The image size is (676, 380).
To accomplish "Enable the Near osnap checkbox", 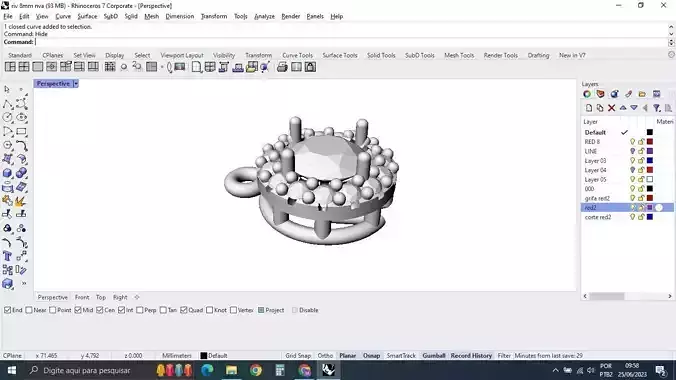I will coord(29,310).
